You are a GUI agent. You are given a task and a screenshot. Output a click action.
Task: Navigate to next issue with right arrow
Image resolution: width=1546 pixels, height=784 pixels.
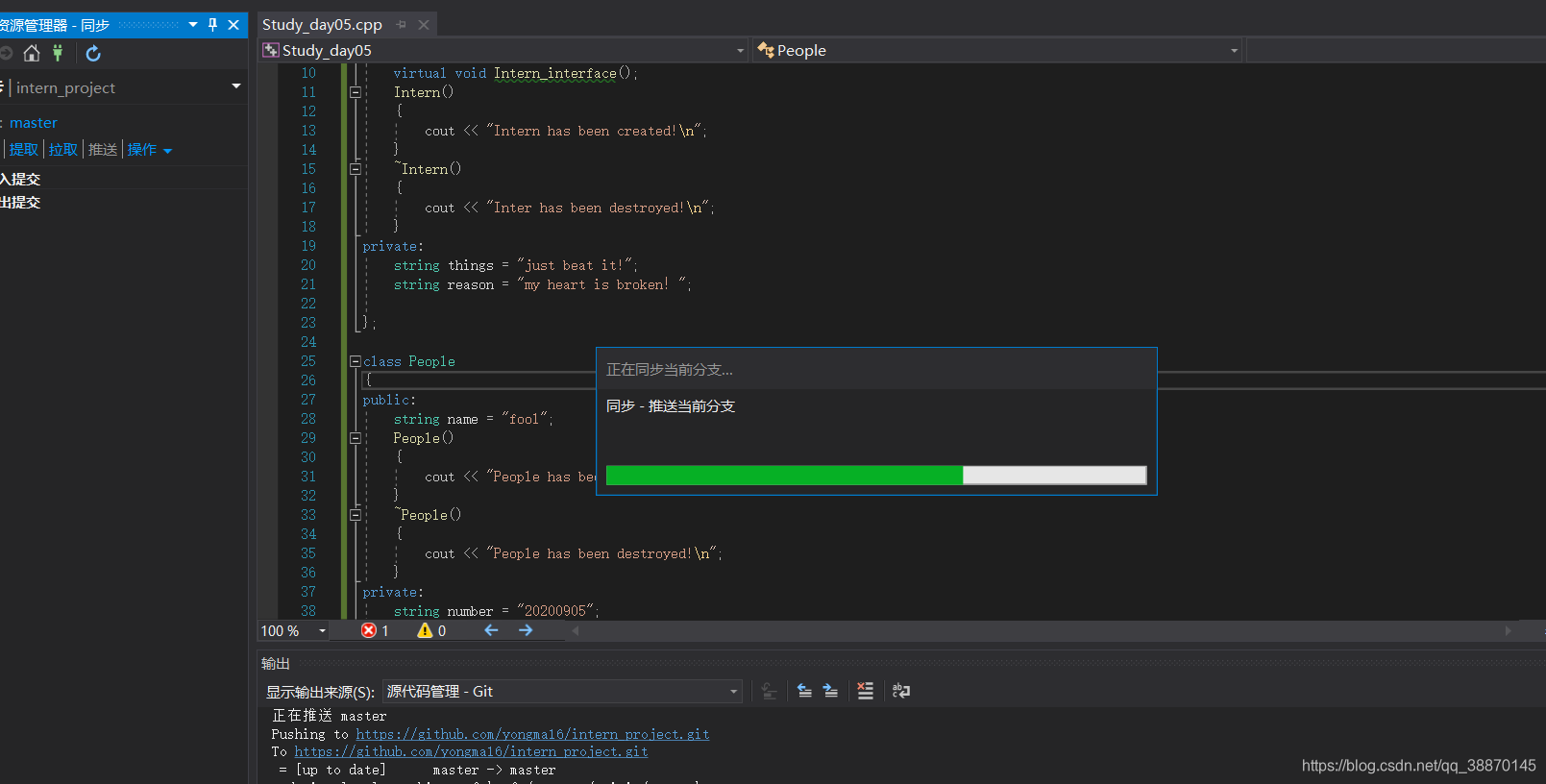coord(526,630)
